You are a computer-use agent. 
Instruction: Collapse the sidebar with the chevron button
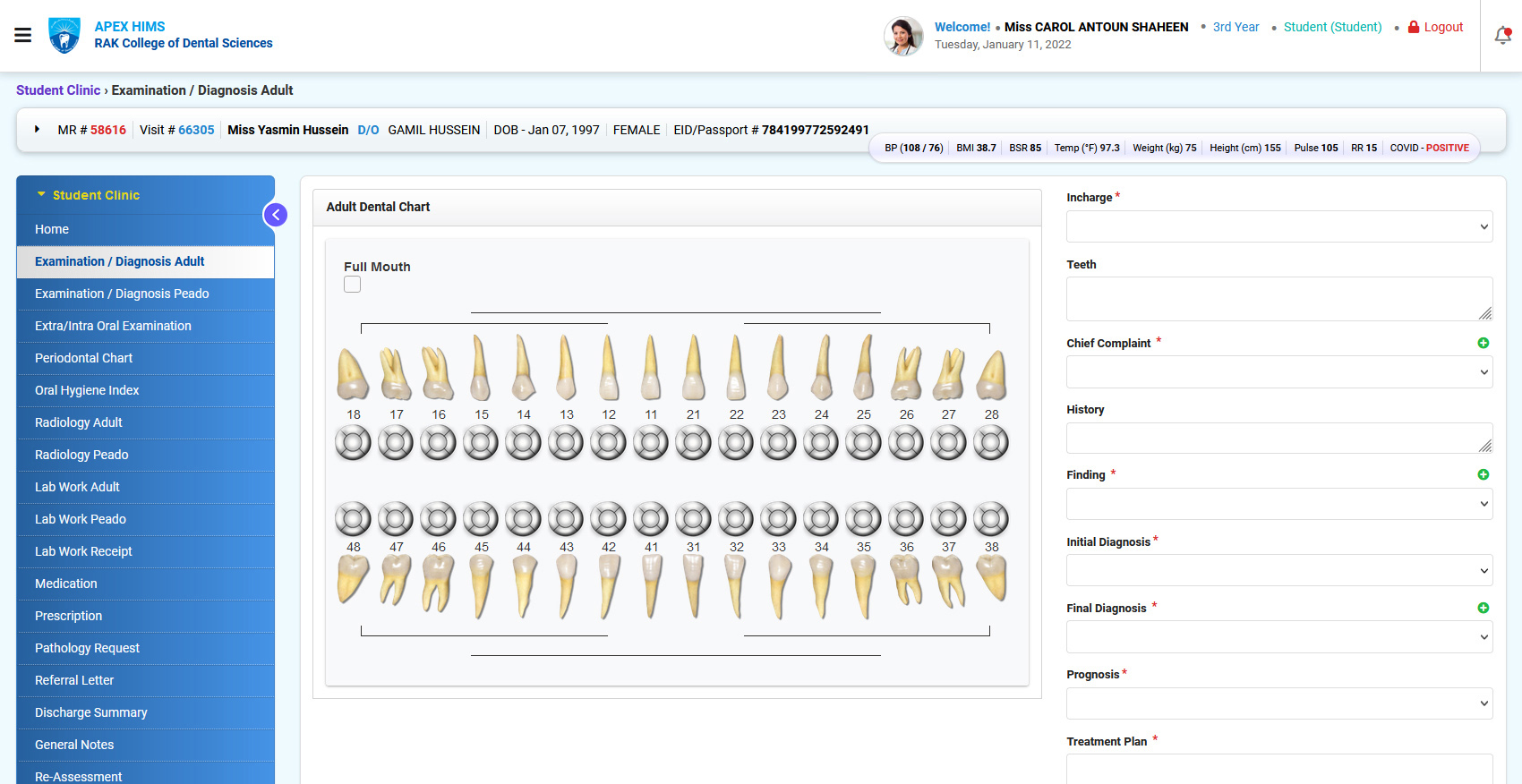pos(276,215)
